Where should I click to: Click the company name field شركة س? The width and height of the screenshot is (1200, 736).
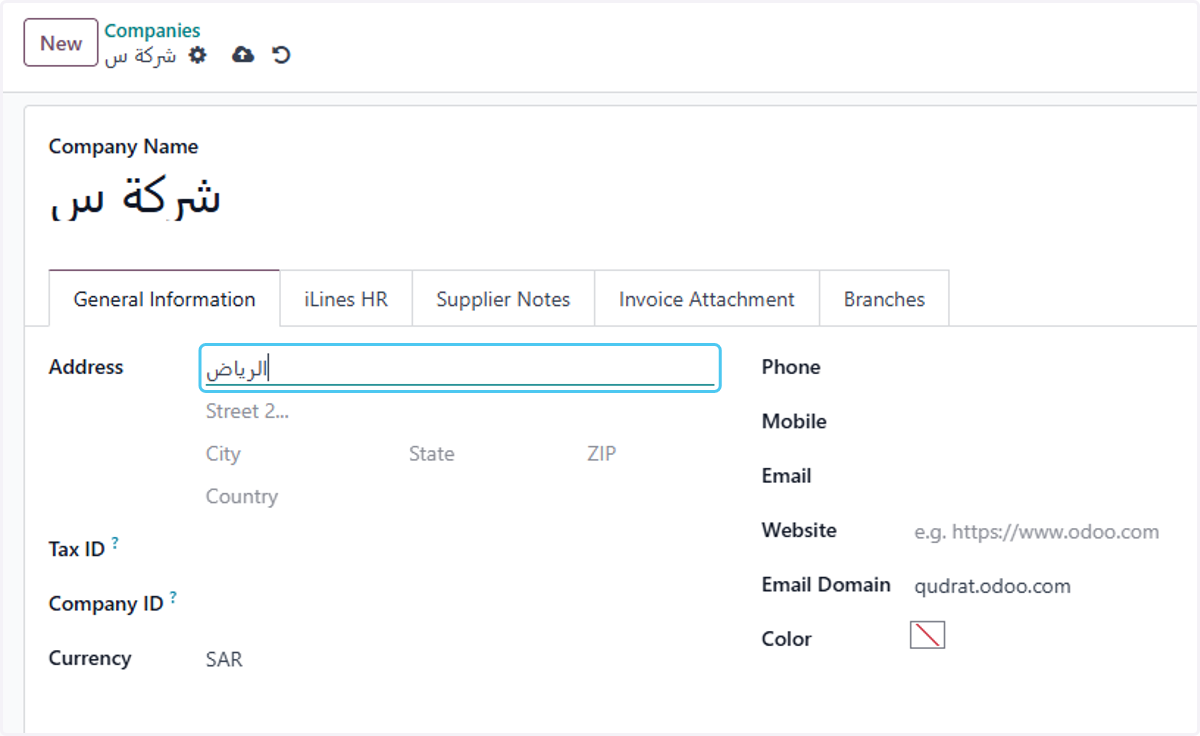tap(135, 198)
